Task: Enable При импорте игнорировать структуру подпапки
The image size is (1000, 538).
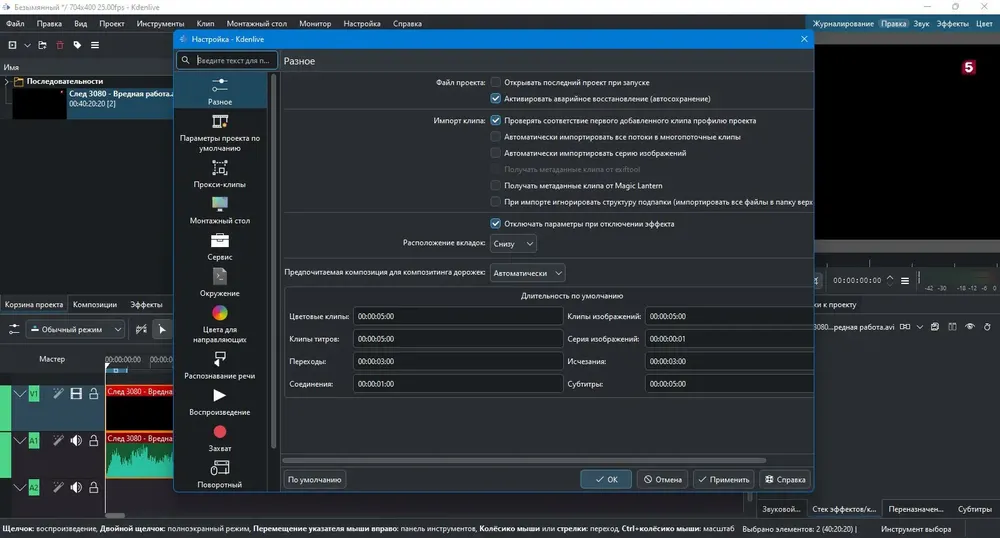Action: click(x=496, y=202)
